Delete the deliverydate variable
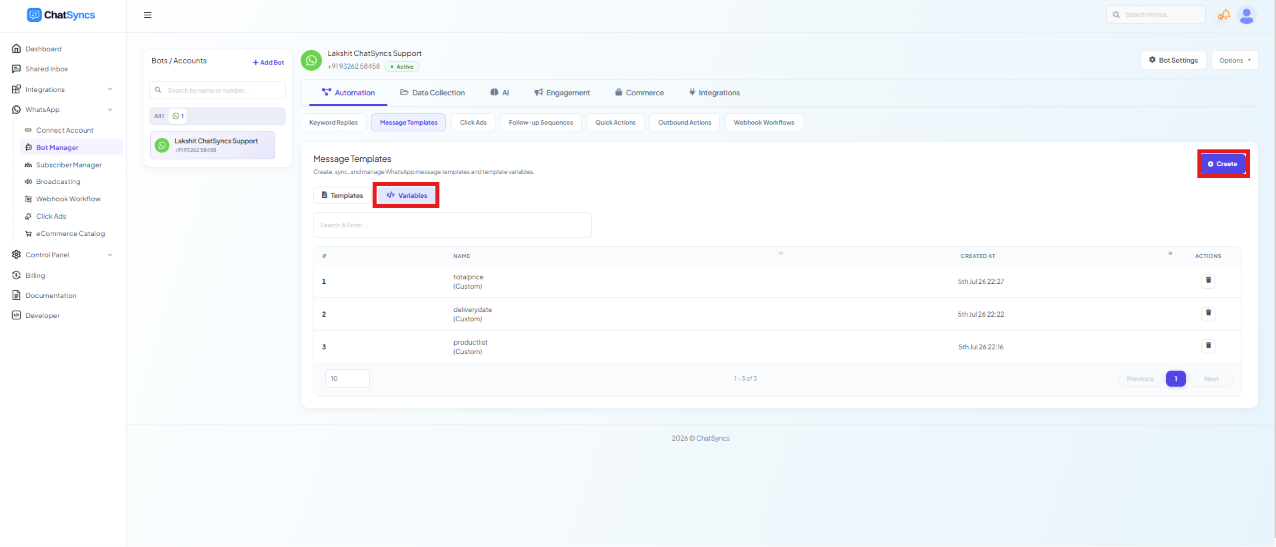 coord(1208,313)
